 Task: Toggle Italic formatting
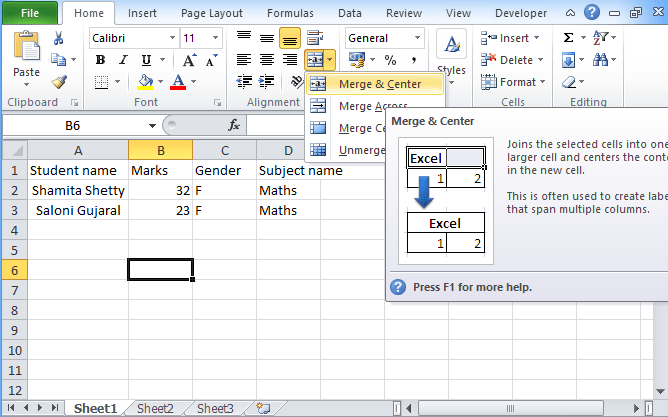123,60
